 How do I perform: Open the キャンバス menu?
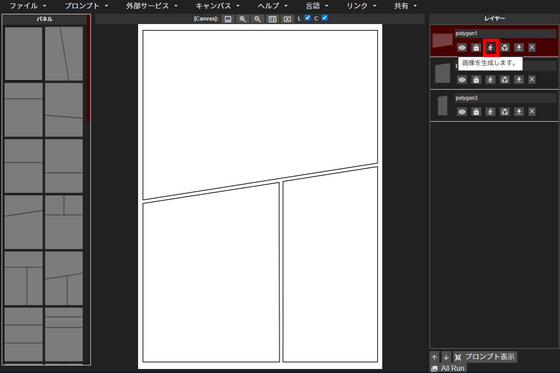point(217,6)
